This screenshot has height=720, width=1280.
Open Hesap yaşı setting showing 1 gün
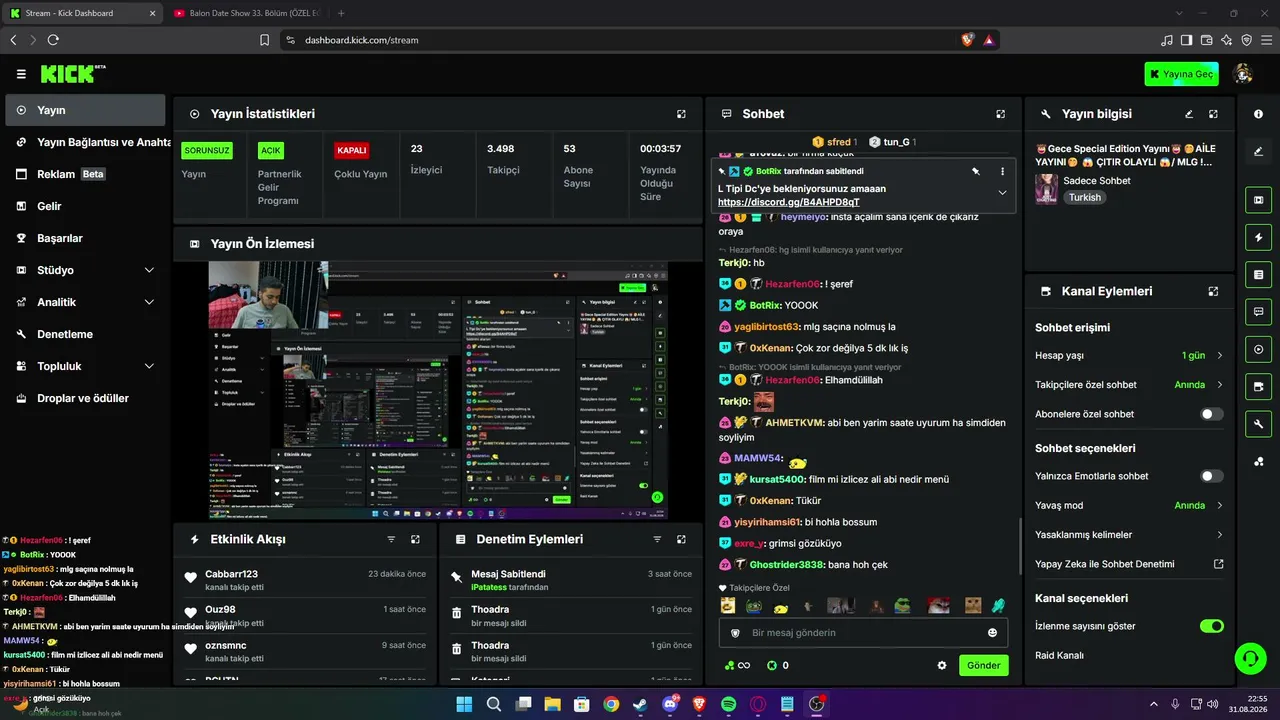click(1129, 355)
